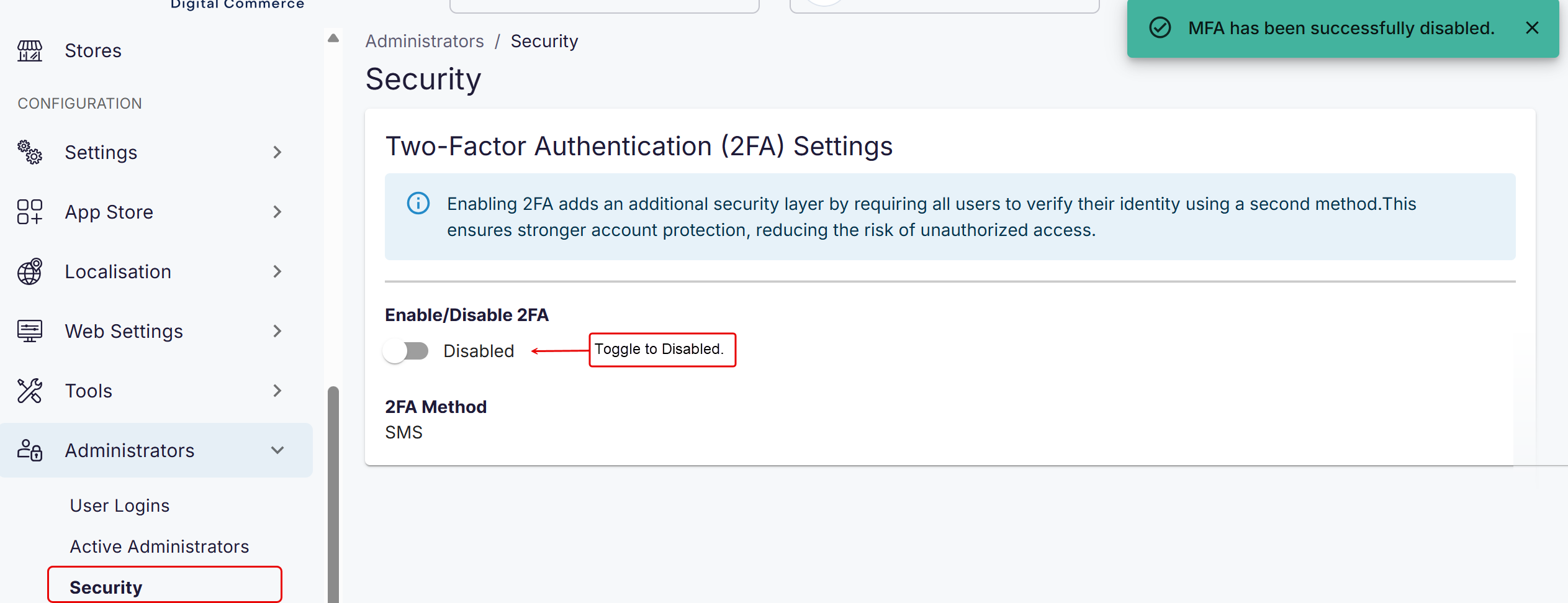Select the Web Settings monitor icon

click(x=29, y=331)
